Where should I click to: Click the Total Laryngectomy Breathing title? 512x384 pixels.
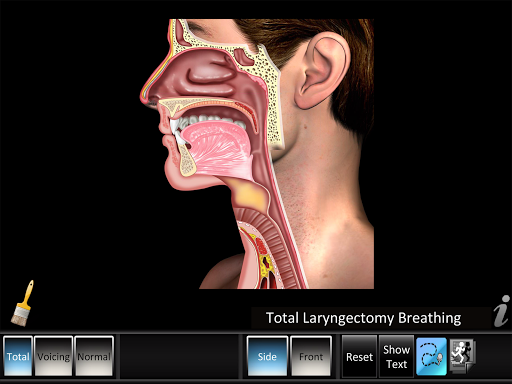click(x=364, y=318)
